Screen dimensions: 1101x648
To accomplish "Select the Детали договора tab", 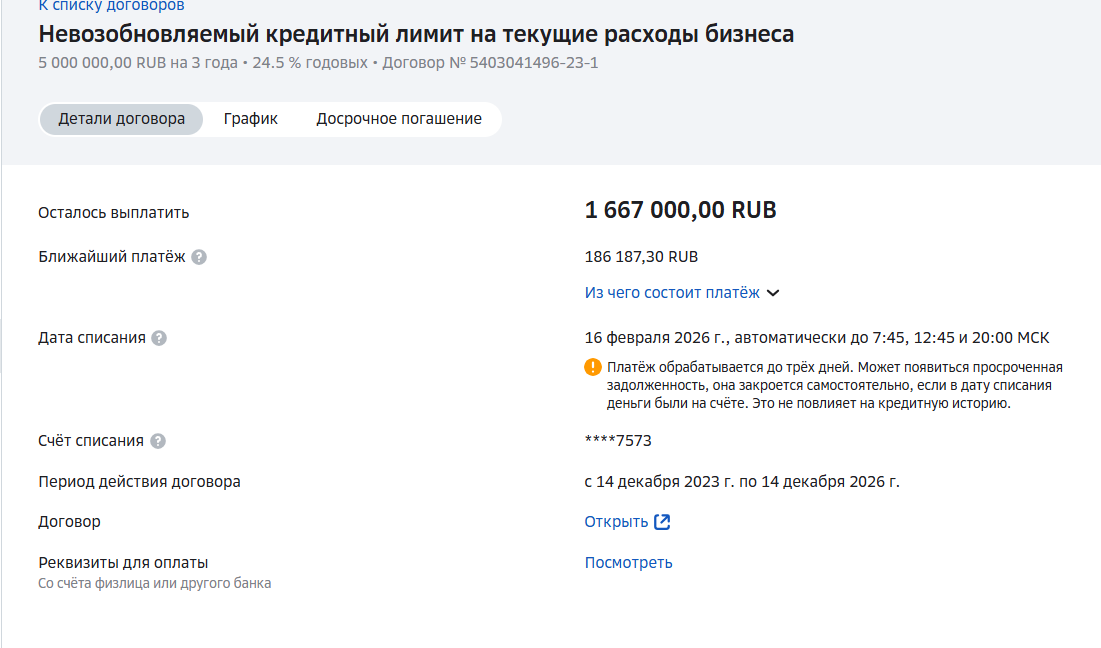I will 121,119.
